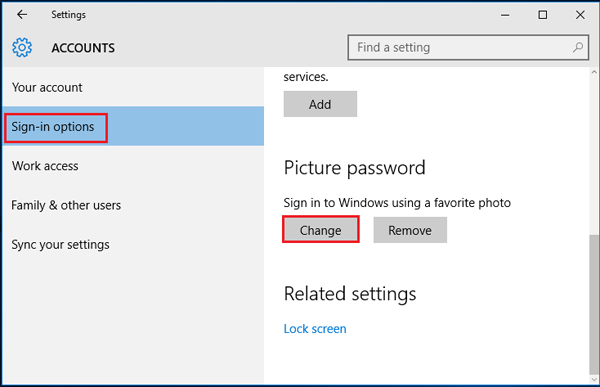This screenshot has height=387, width=600.
Task: Open the Work access section
Action: 133,166
